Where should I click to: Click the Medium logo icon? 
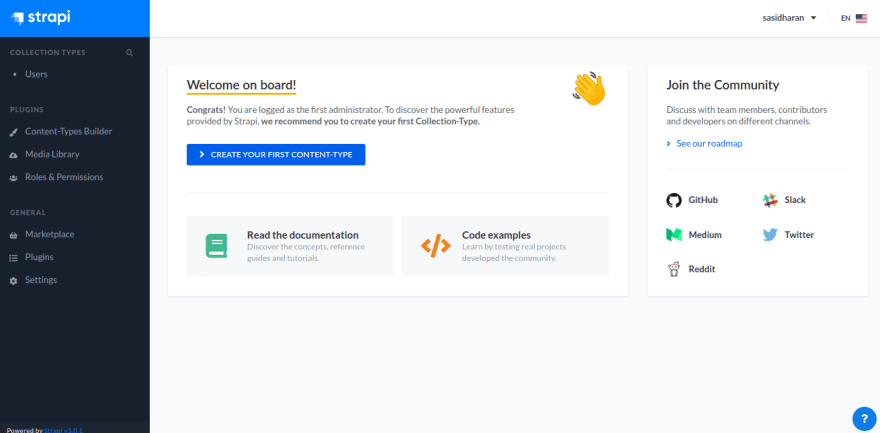(674, 235)
